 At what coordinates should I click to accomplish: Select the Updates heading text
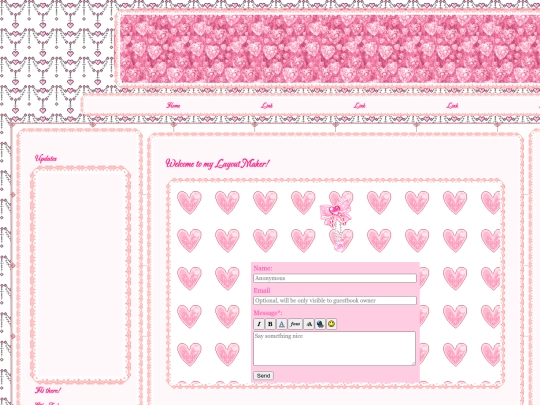coord(46,158)
